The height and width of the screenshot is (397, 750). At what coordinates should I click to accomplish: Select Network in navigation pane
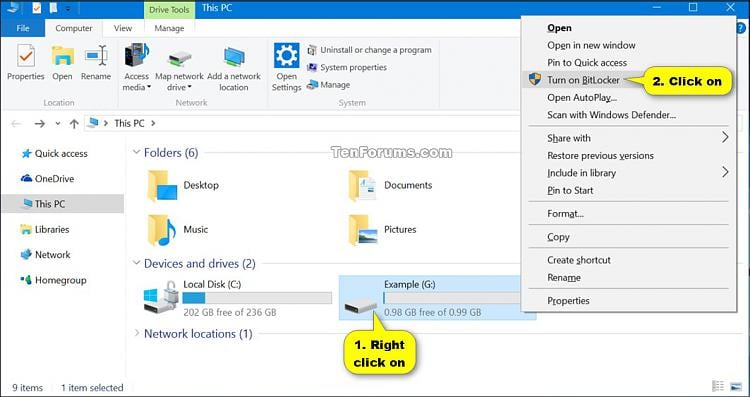[x=46, y=255]
